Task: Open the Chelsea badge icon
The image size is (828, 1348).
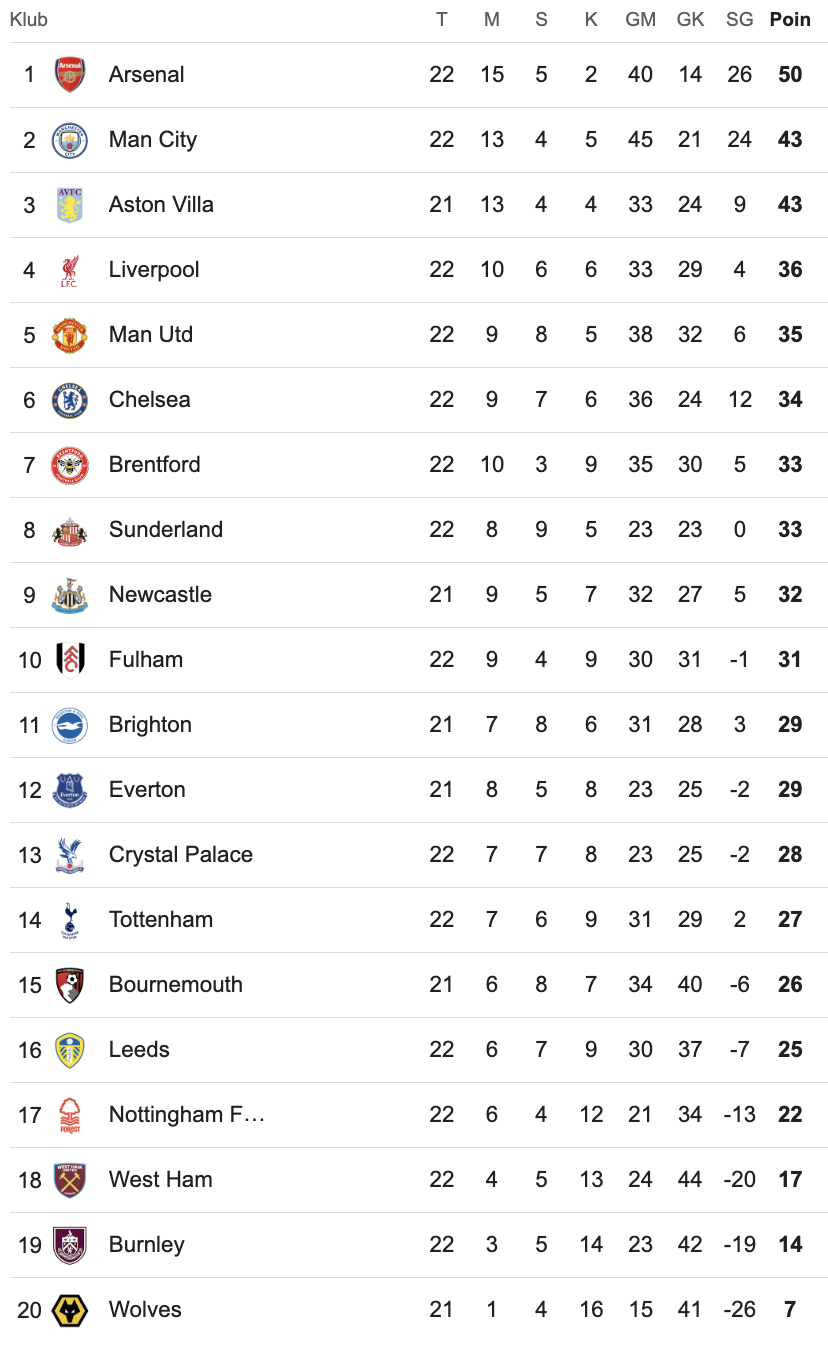Action: (x=70, y=400)
